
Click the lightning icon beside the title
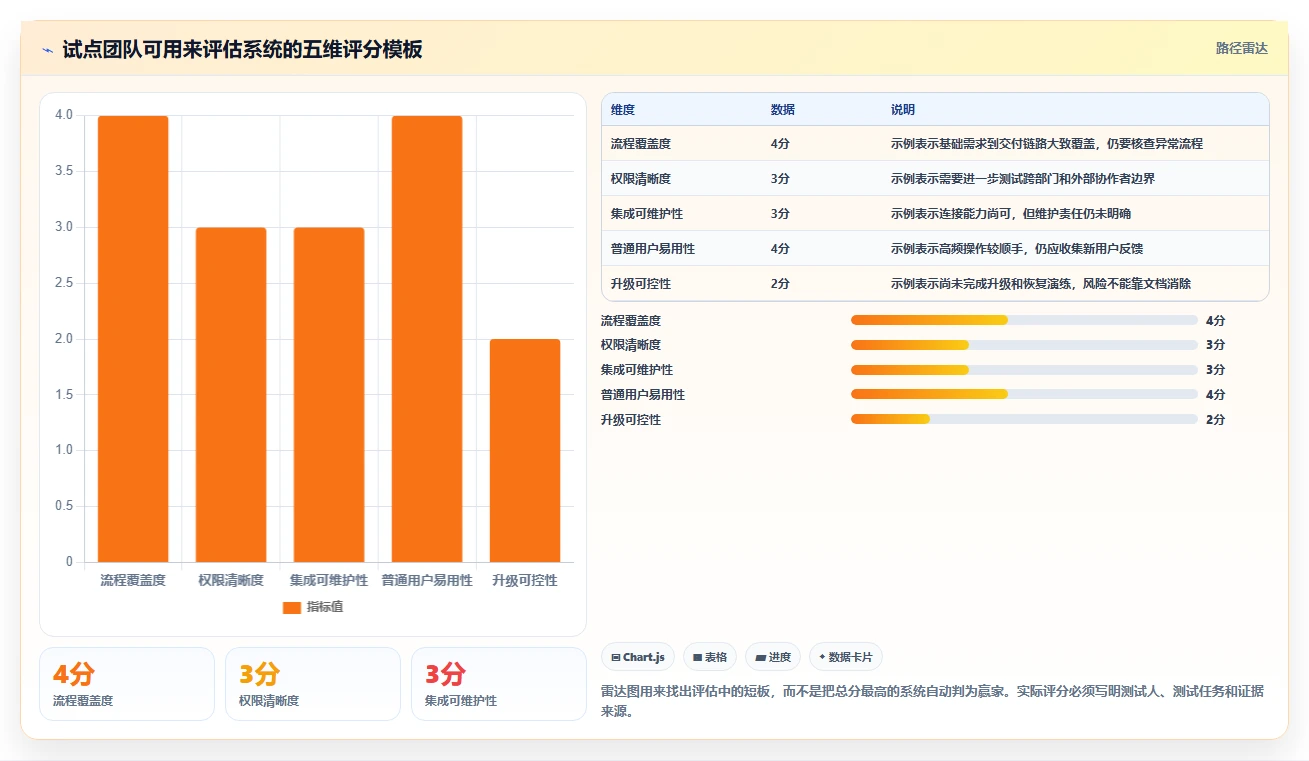(x=48, y=49)
